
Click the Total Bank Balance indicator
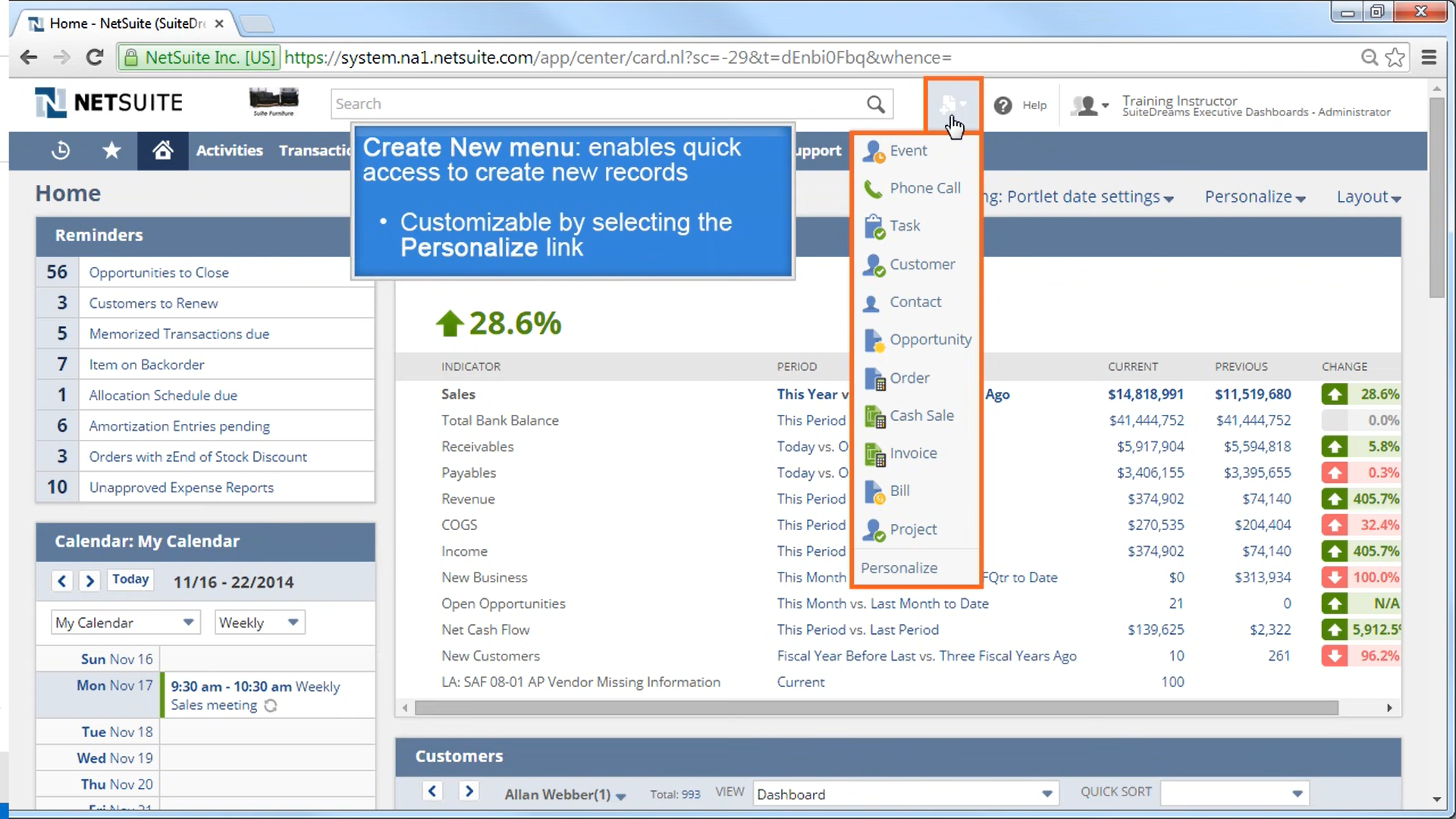pos(500,420)
